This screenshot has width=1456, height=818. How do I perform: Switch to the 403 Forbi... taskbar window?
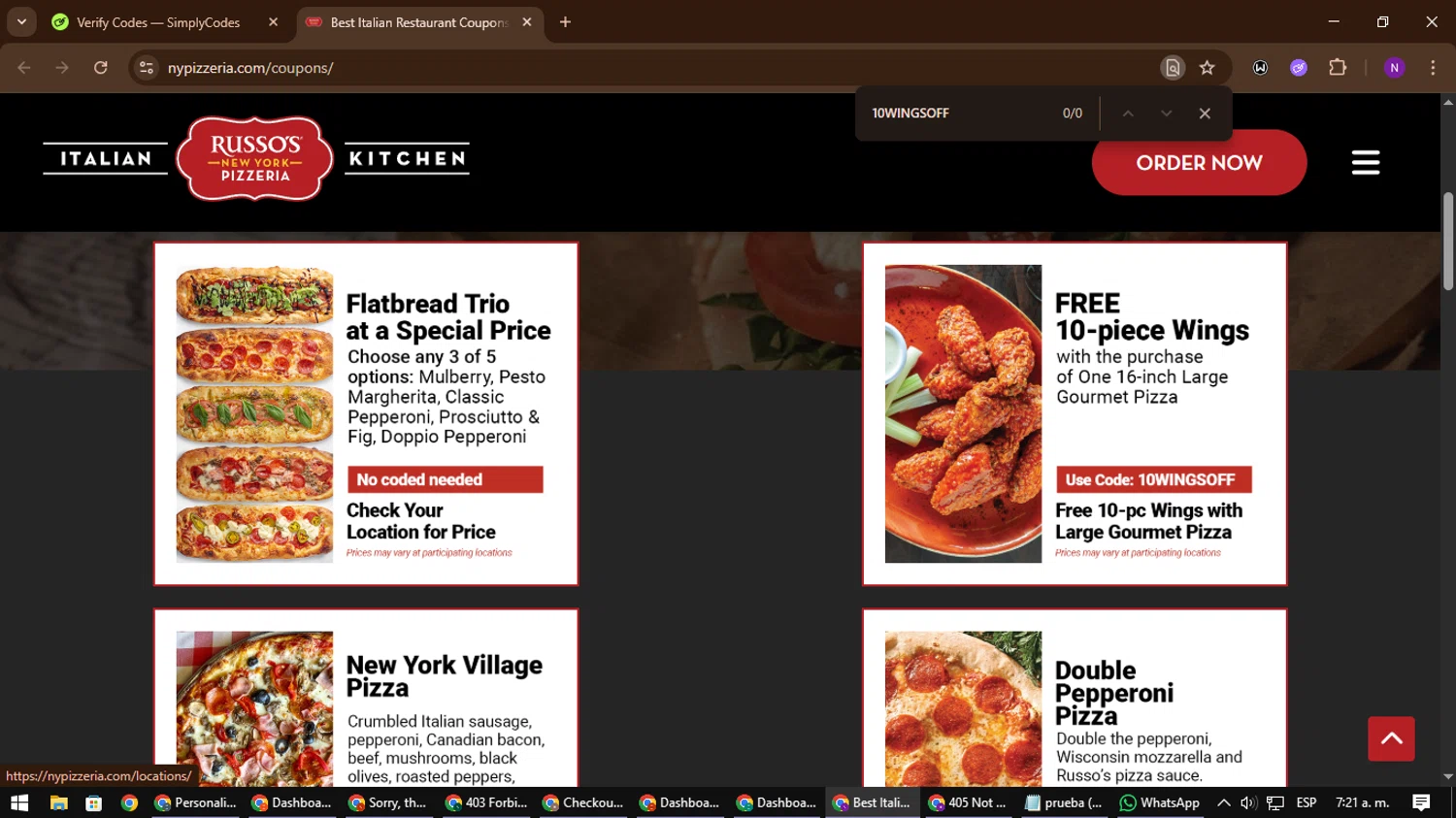pyautogui.click(x=485, y=802)
